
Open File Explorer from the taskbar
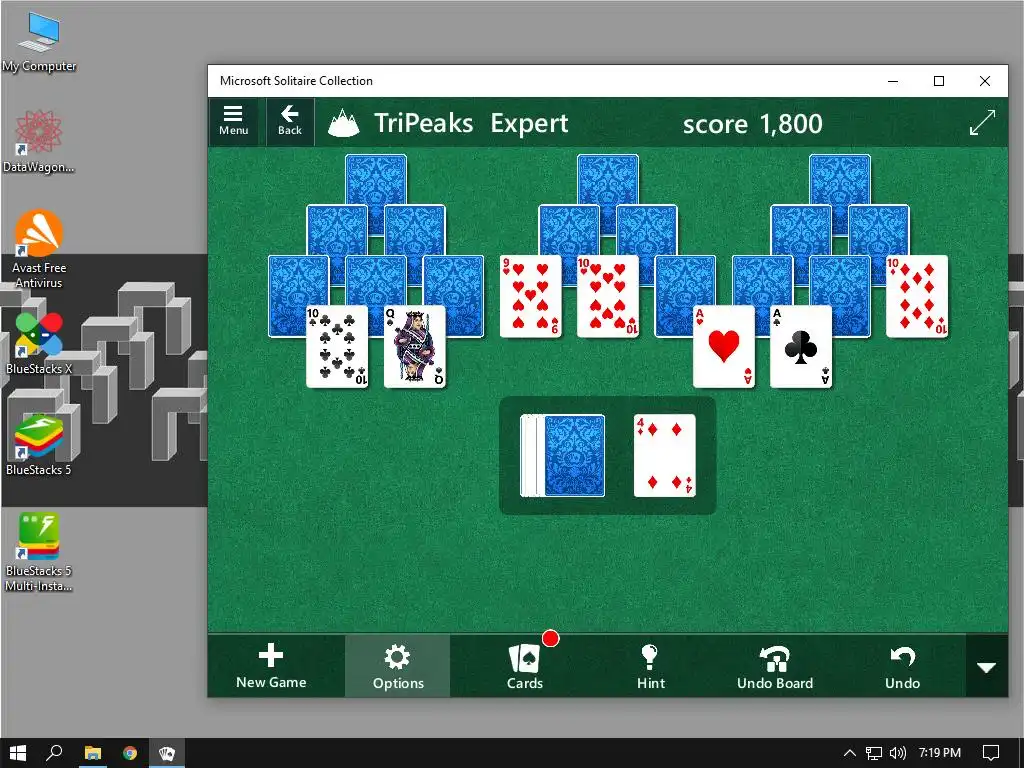93,753
